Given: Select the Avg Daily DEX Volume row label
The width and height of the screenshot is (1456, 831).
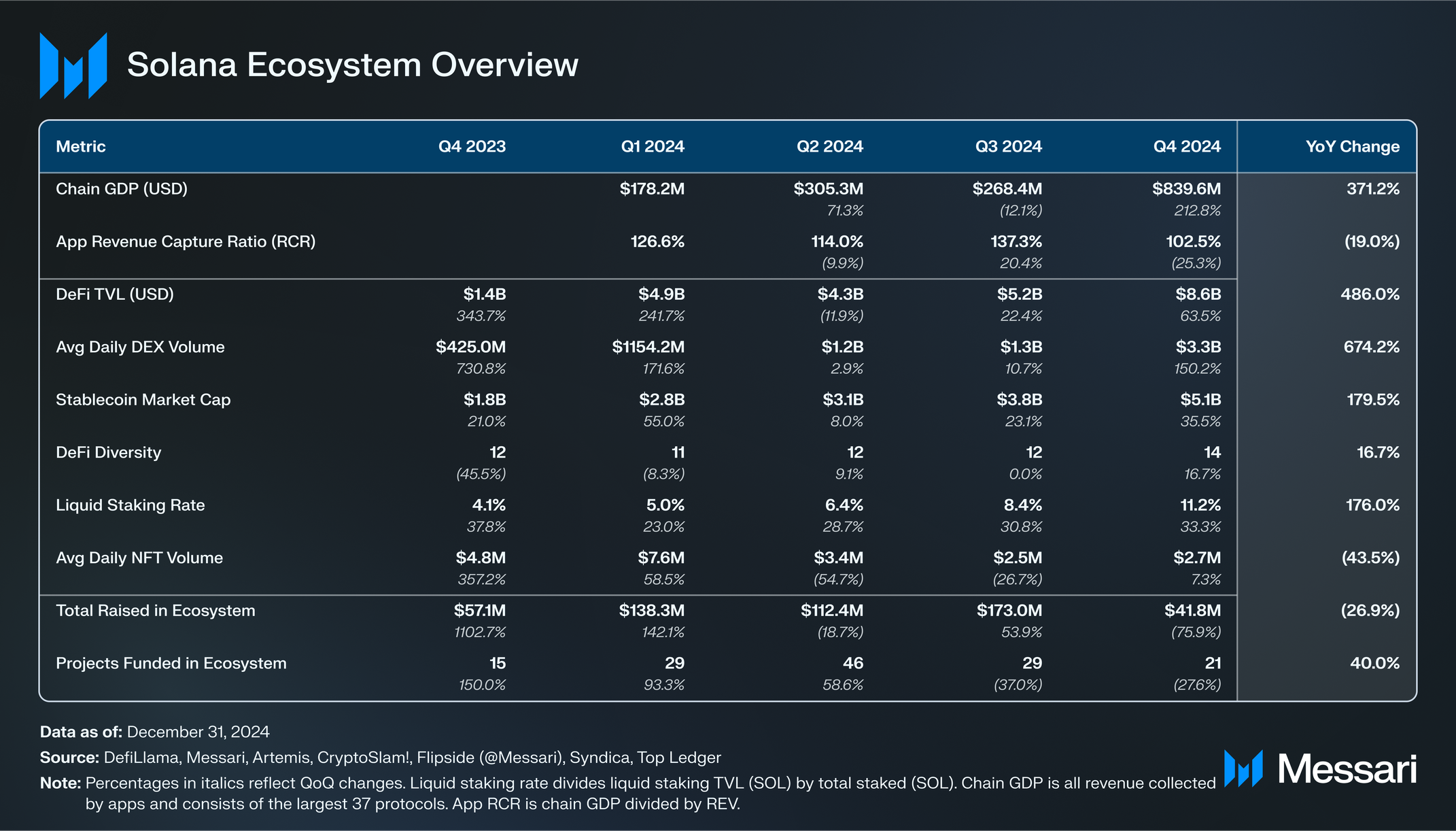Looking at the screenshot, I should coord(140,347).
